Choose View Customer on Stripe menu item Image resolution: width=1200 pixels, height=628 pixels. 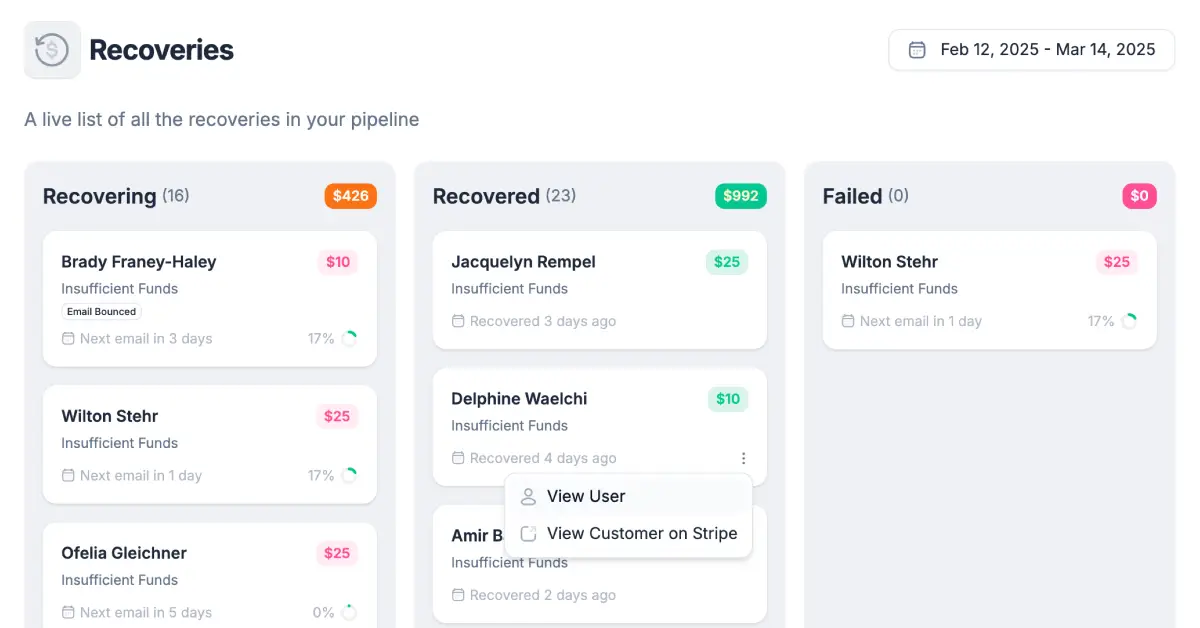[641, 533]
